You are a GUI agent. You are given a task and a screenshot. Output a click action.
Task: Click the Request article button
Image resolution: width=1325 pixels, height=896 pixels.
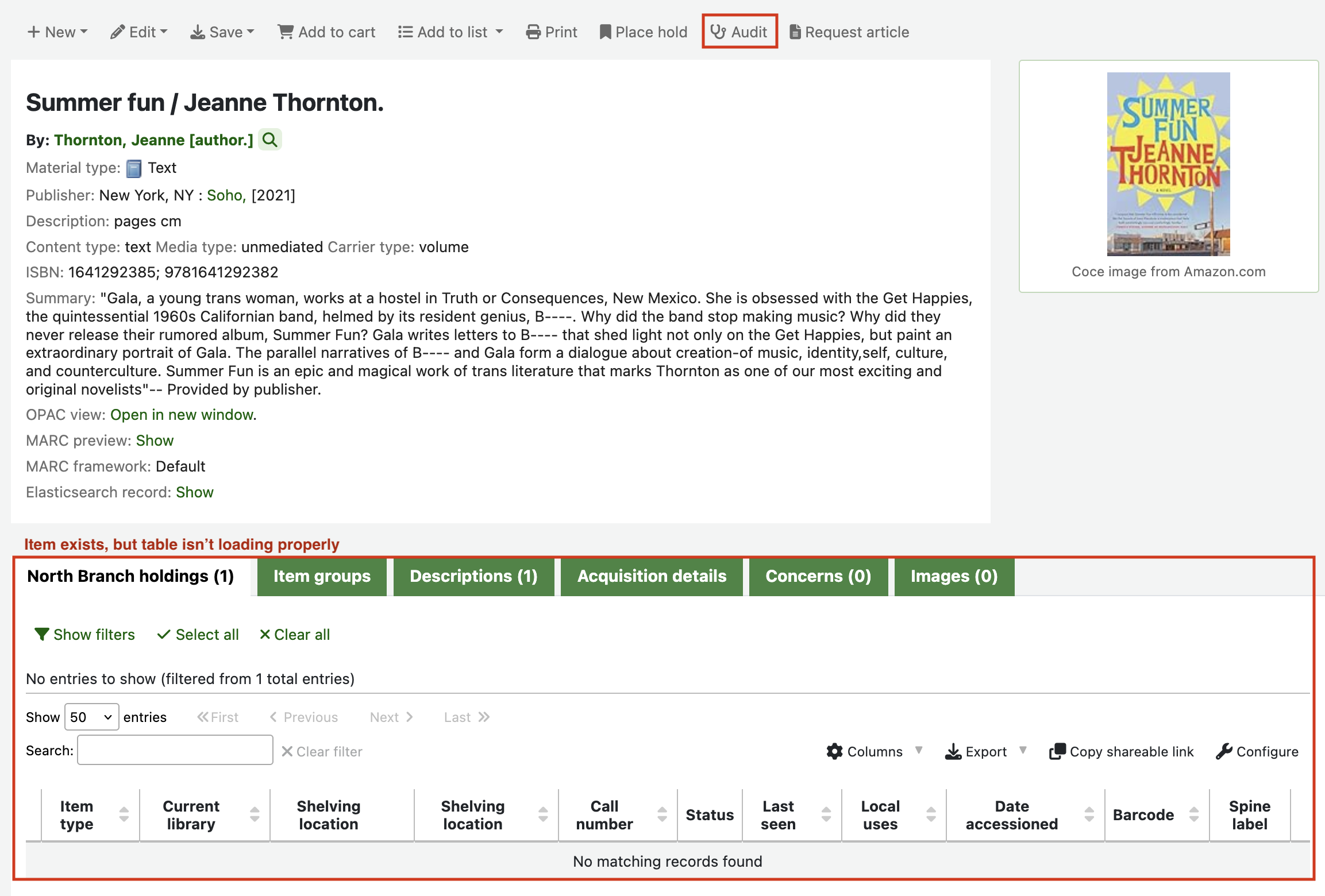pos(849,32)
